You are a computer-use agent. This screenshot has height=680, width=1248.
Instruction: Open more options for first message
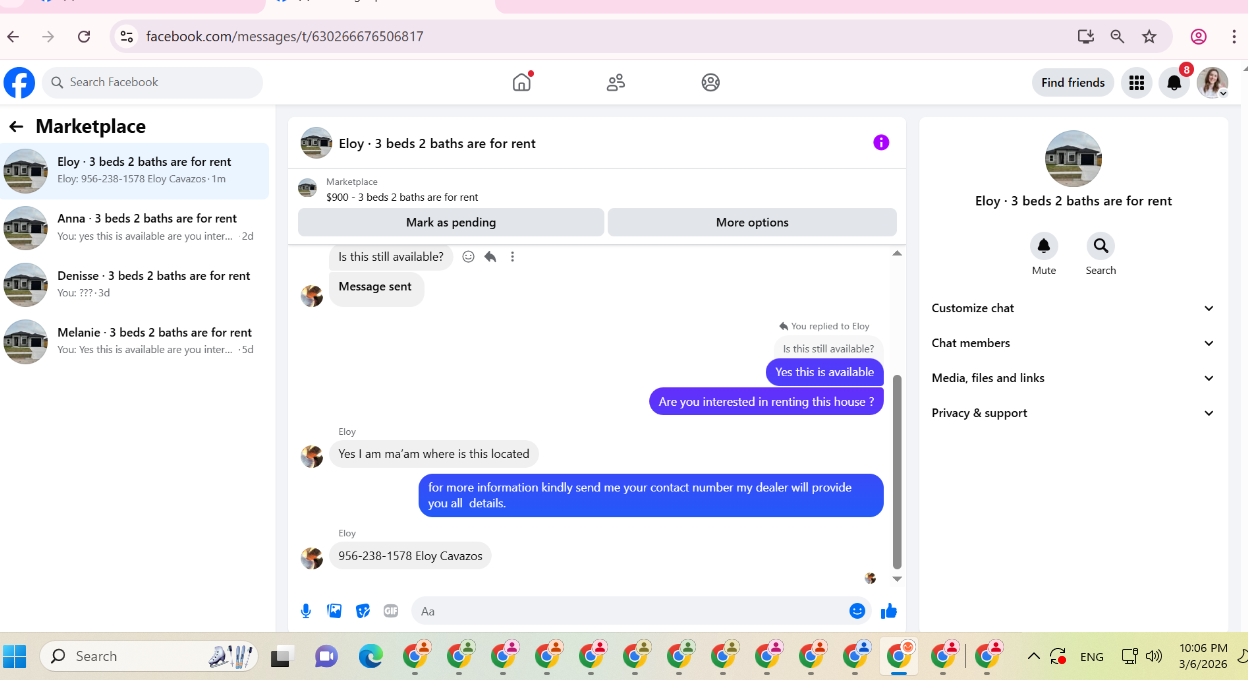(x=512, y=257)
